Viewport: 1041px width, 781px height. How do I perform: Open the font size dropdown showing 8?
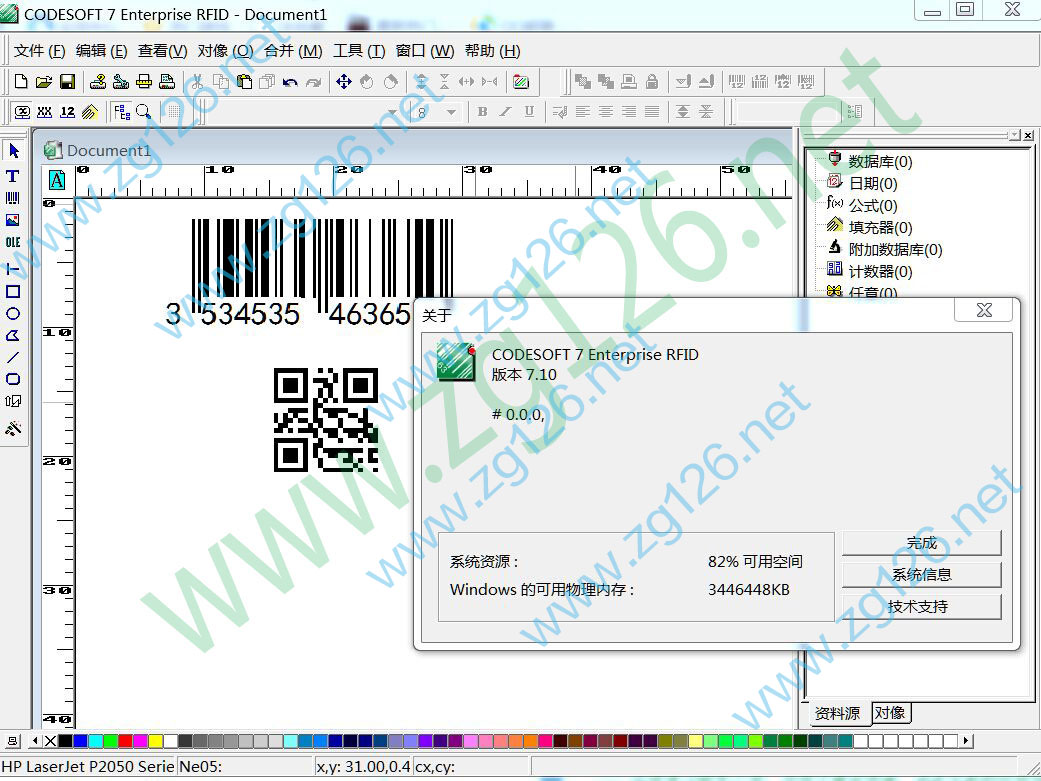pos(451,112)
